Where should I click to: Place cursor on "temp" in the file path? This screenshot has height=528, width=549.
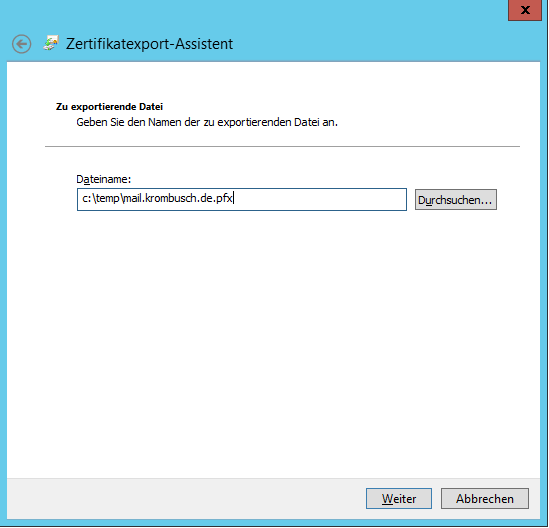pyautogui.click(x=107, y=199)
